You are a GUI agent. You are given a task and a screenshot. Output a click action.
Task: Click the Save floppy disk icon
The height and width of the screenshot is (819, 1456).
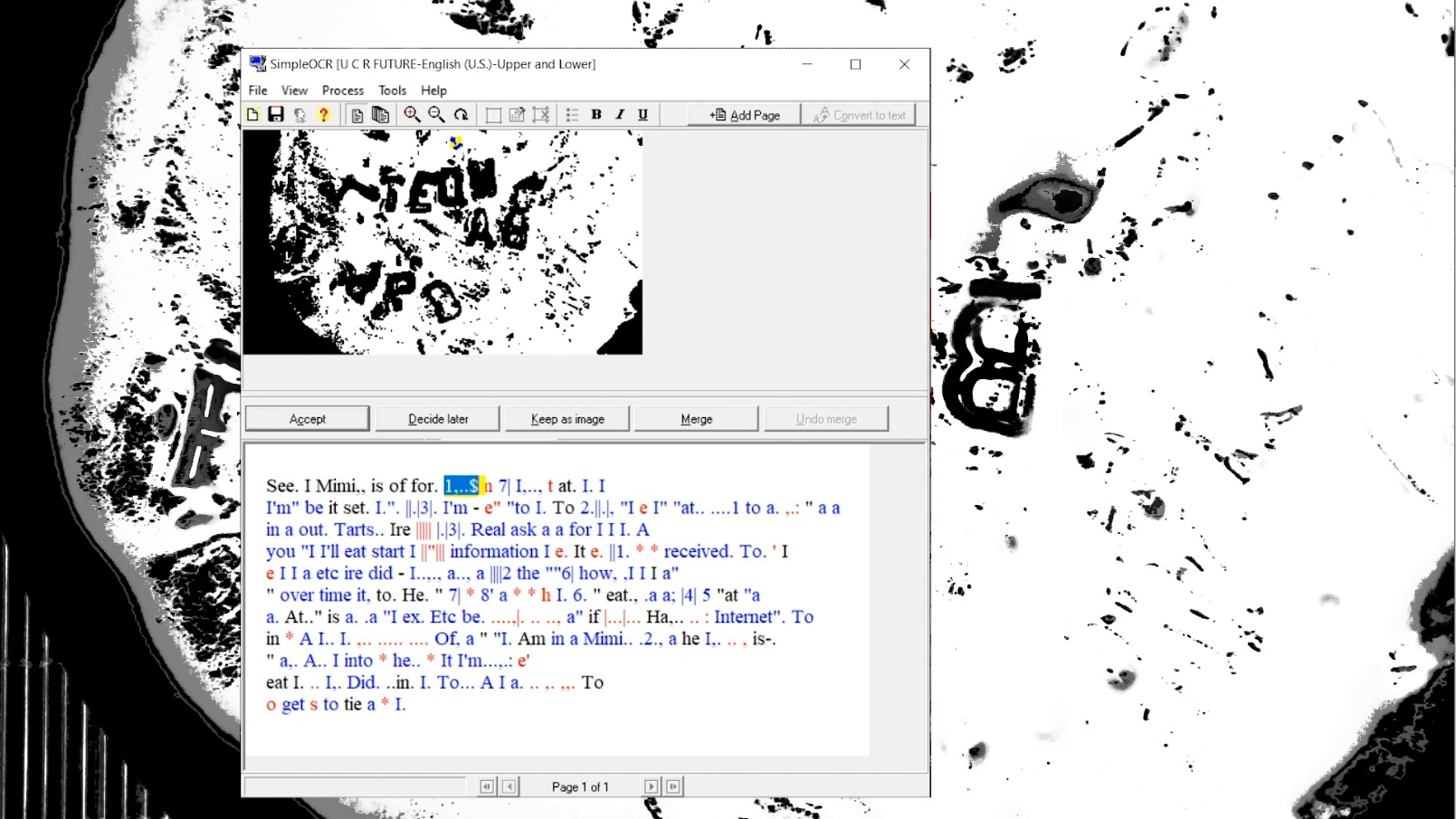coord(276,115)
